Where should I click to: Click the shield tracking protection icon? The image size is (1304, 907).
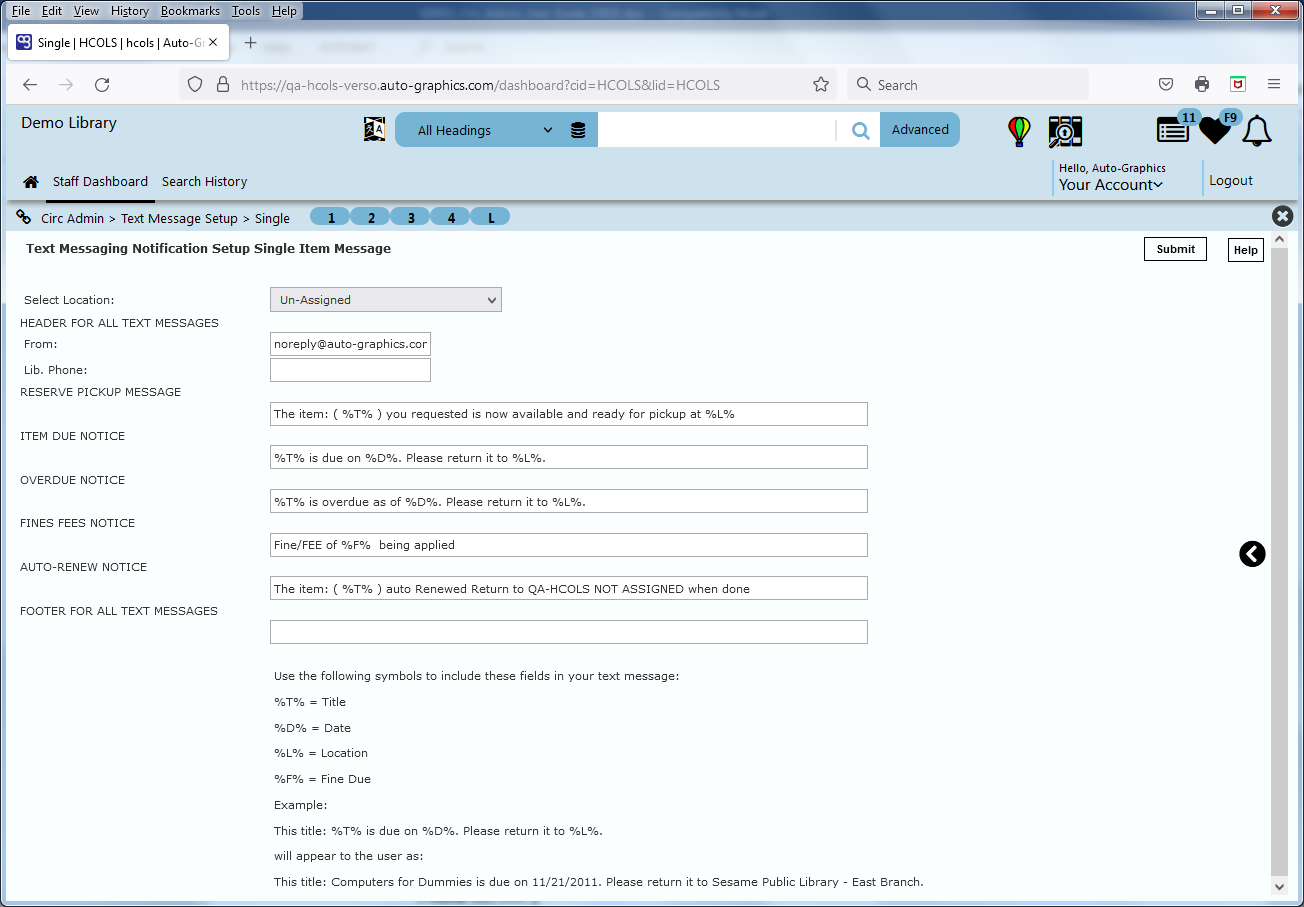tap(196, 85)
